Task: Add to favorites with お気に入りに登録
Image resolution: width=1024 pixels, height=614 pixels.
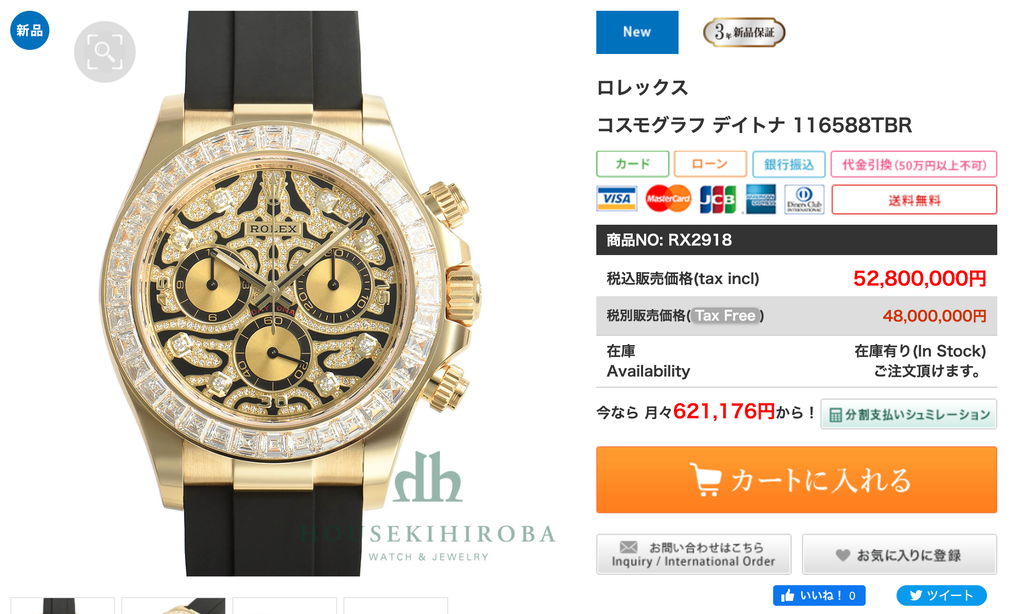Action: pyautogui.click(x=899, y=555)
